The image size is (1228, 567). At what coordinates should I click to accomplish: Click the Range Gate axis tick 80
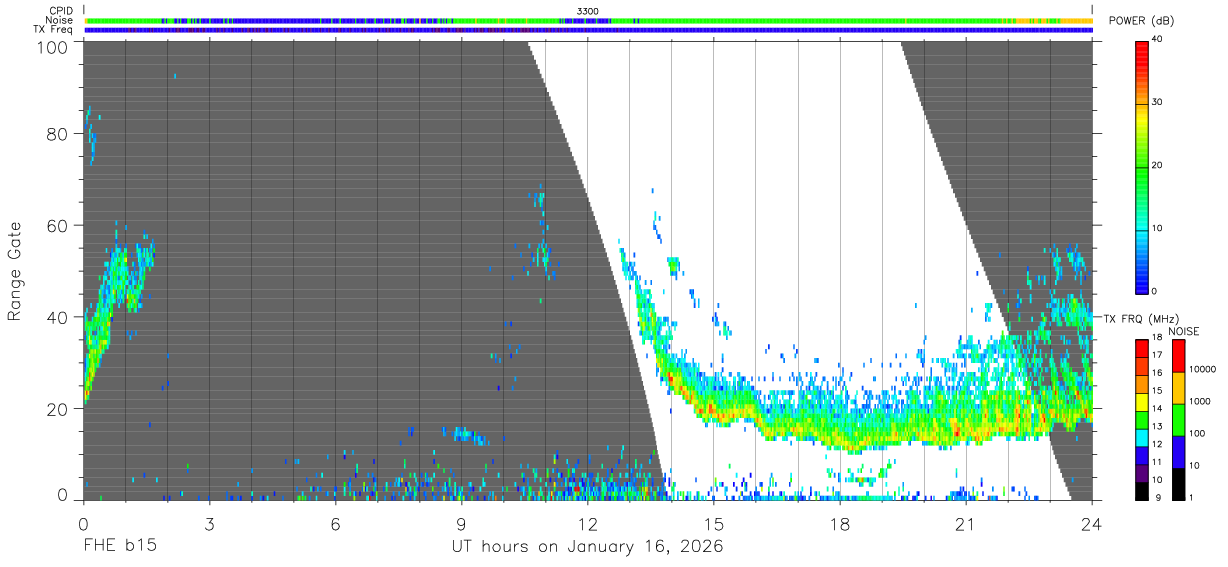pyautogui.click(x=58, y=134)
